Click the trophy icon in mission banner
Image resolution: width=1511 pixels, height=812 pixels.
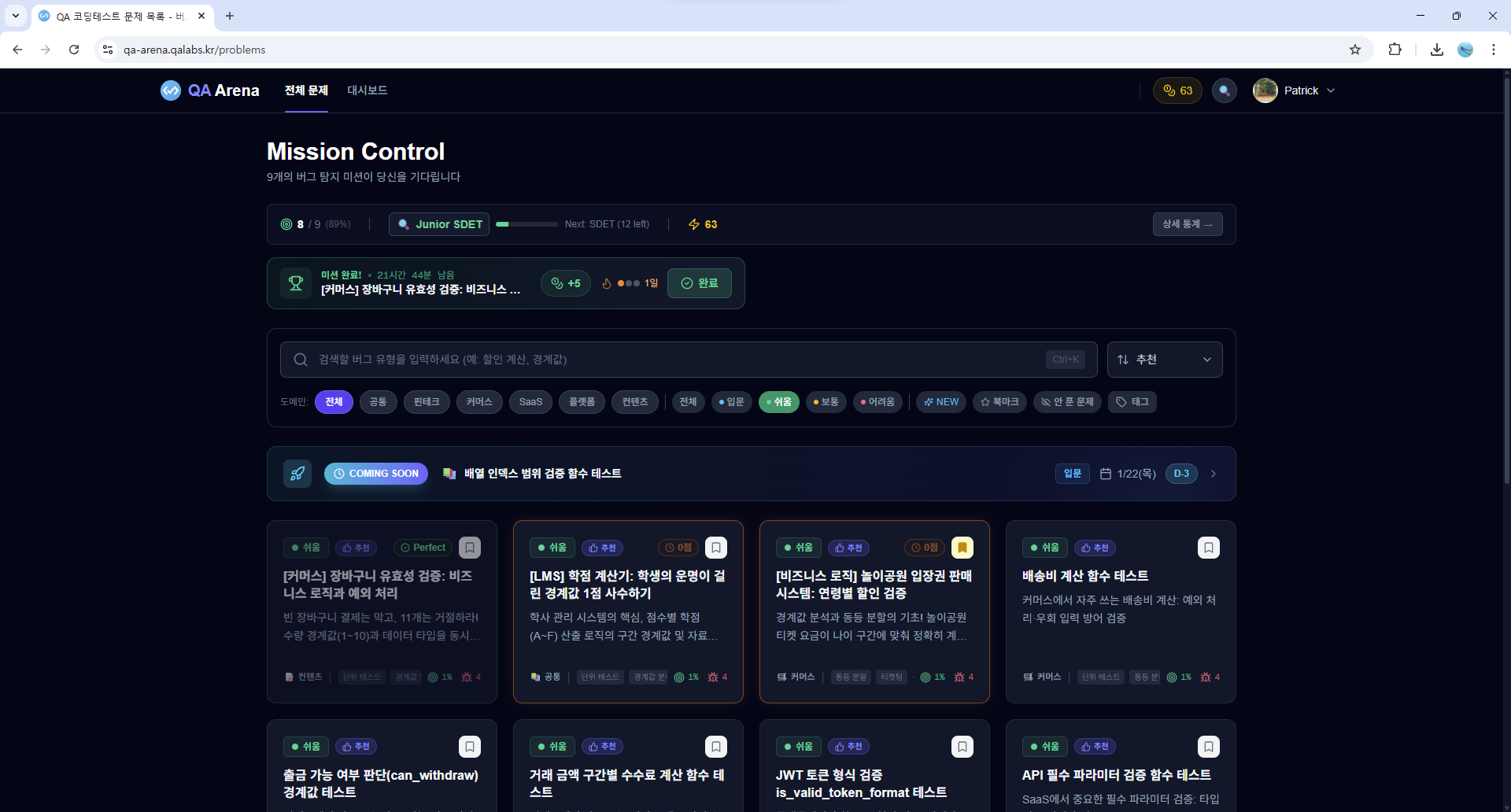(296, 283)
